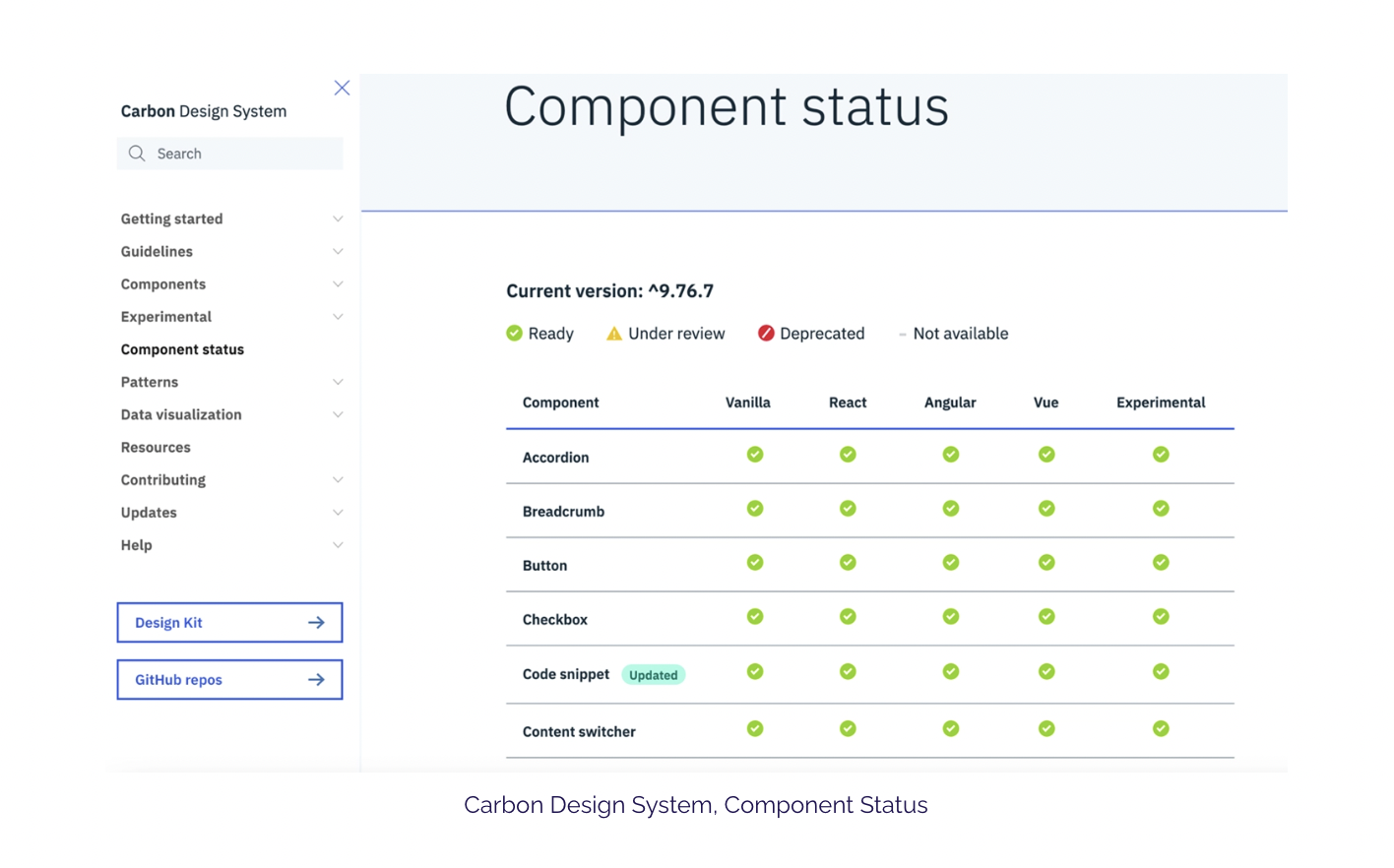Click the Ready green checkmark legend icon
This screenshot has width=1394, height=868.
point(514,334)
